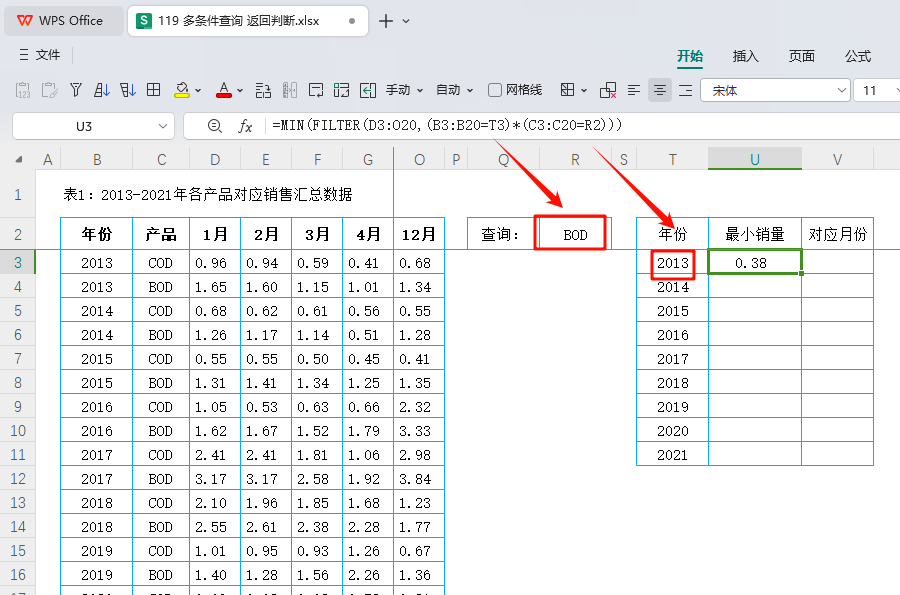The image size is (900, 595).
Task: Click the 产品 header cell
Action: coord(161,234)
